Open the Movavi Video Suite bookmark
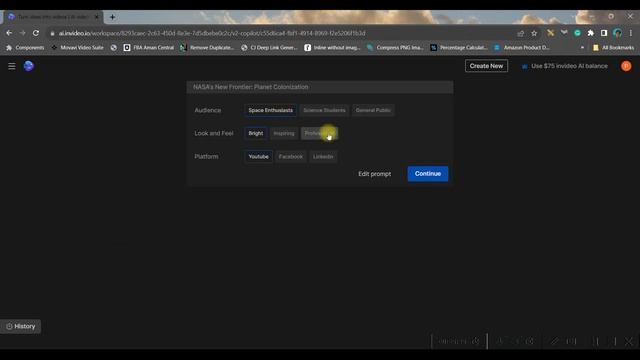 pyautogui.click(x=77, y=48)
